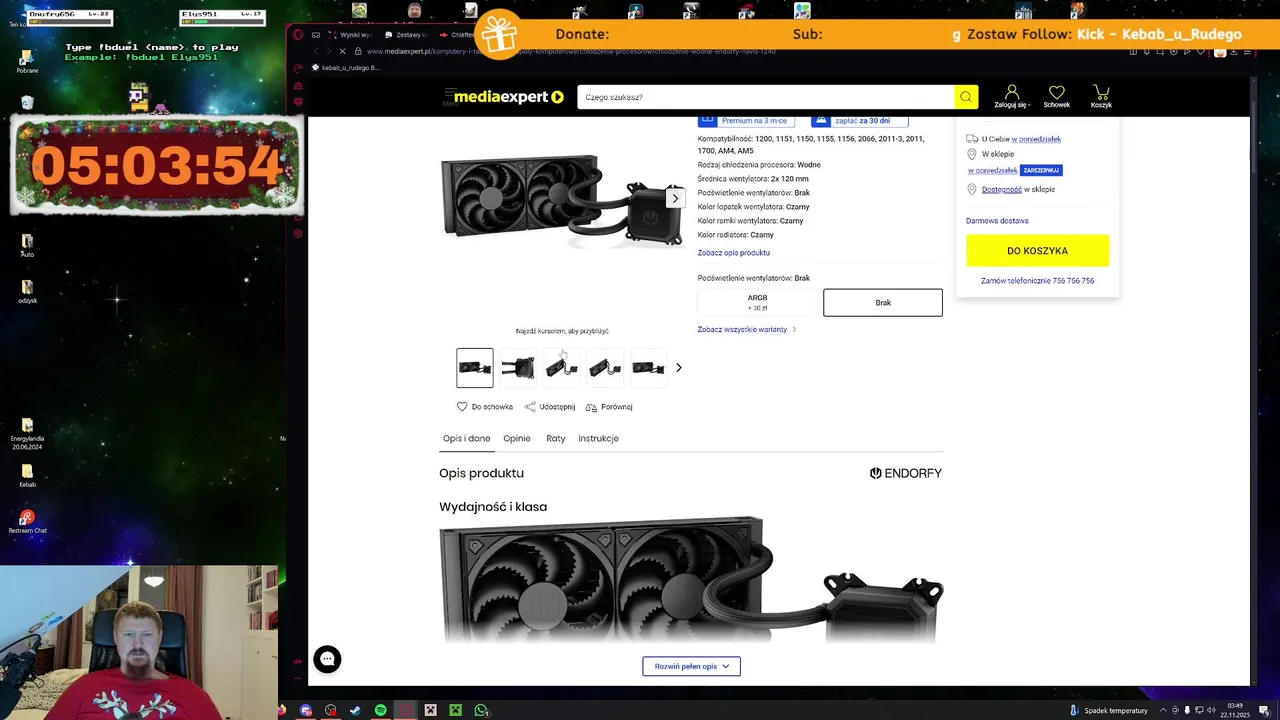The height and width of the screenshot is (720, 1280).
Task: Open the Koszyk cart icon
Action: pos(1101,96)
